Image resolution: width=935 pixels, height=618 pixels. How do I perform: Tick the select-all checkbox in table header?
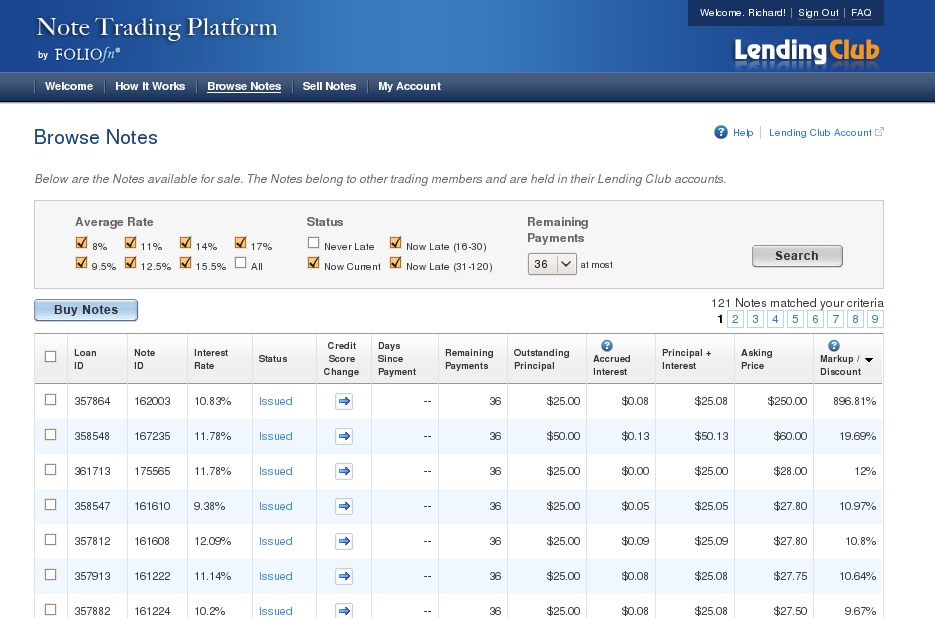pos(51,356)
